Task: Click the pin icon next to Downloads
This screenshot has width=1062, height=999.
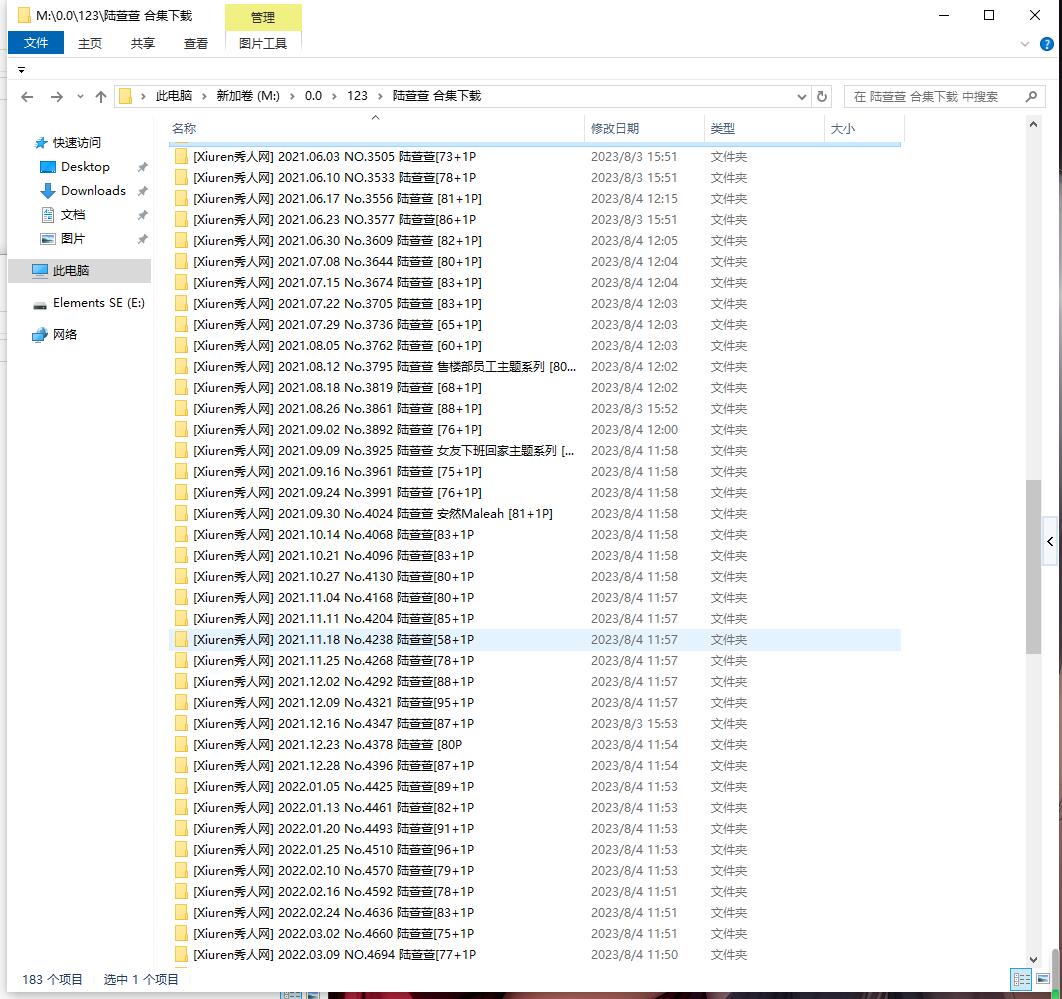Action: [x=142, y=191]
